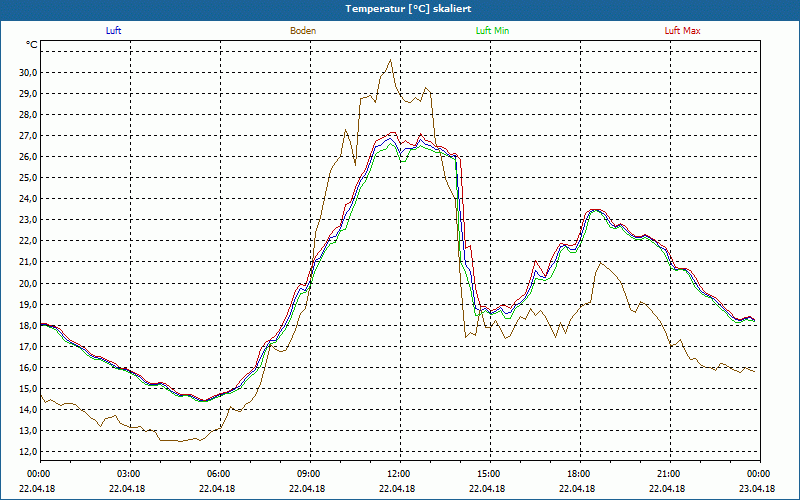The image size is (800, 500).
Task: Click the 27,0 y-axis value
Action: pyautogui.click(x=29, y=136)
